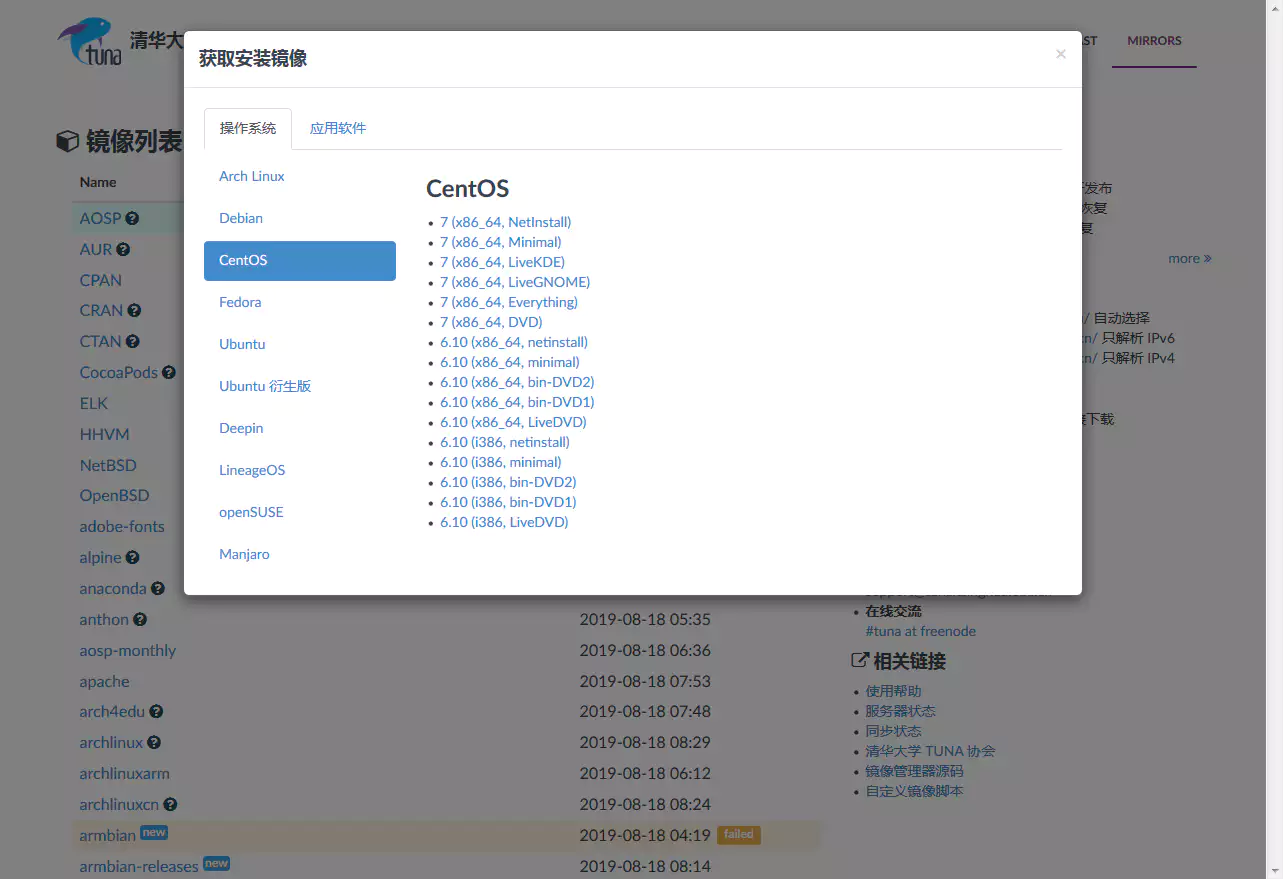1283x879 pixels.
Task: Expand news list via the more » link
Action: tap(1189, 258)
